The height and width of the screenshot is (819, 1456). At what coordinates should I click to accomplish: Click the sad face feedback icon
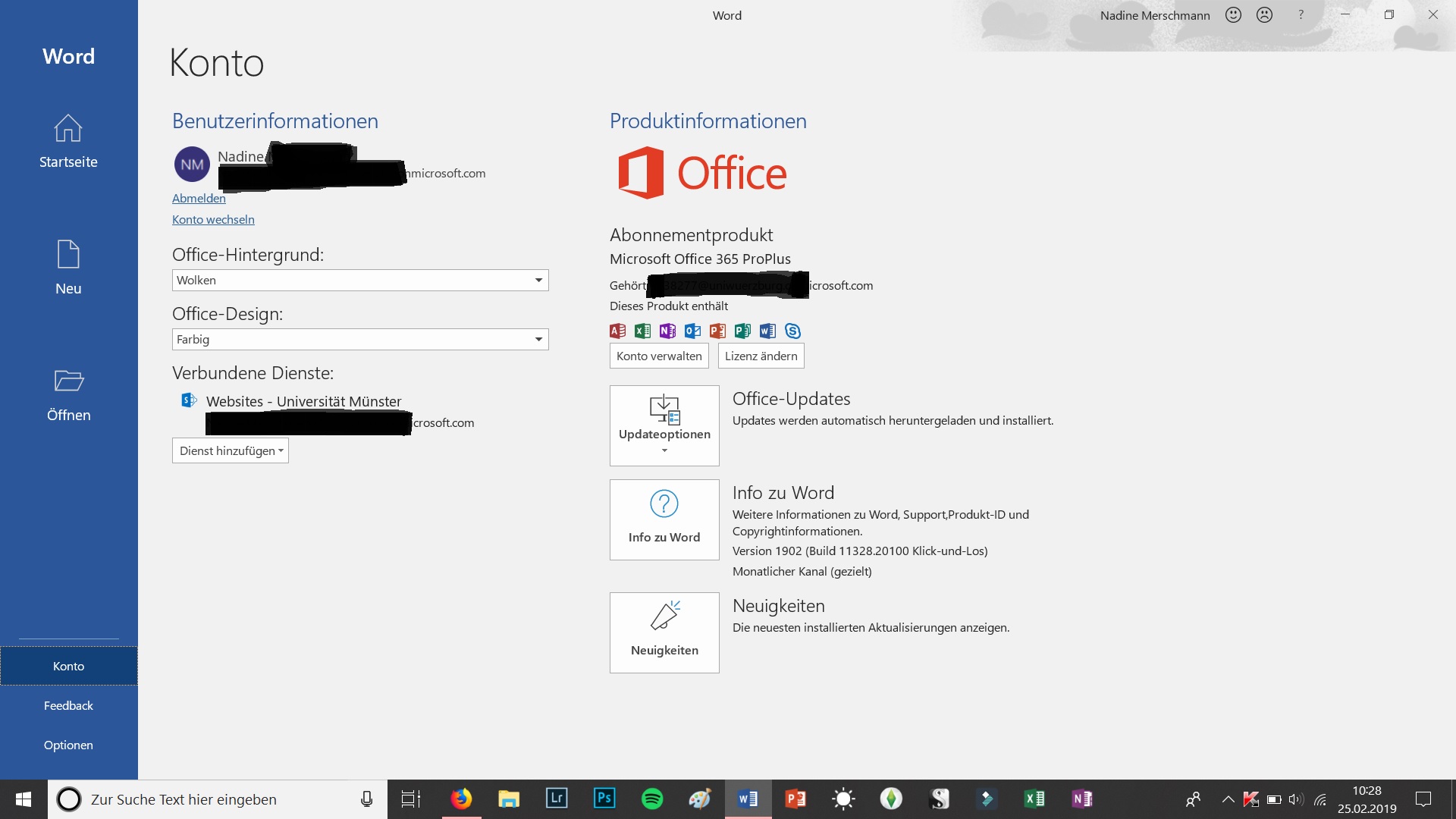coord(1264,15)
